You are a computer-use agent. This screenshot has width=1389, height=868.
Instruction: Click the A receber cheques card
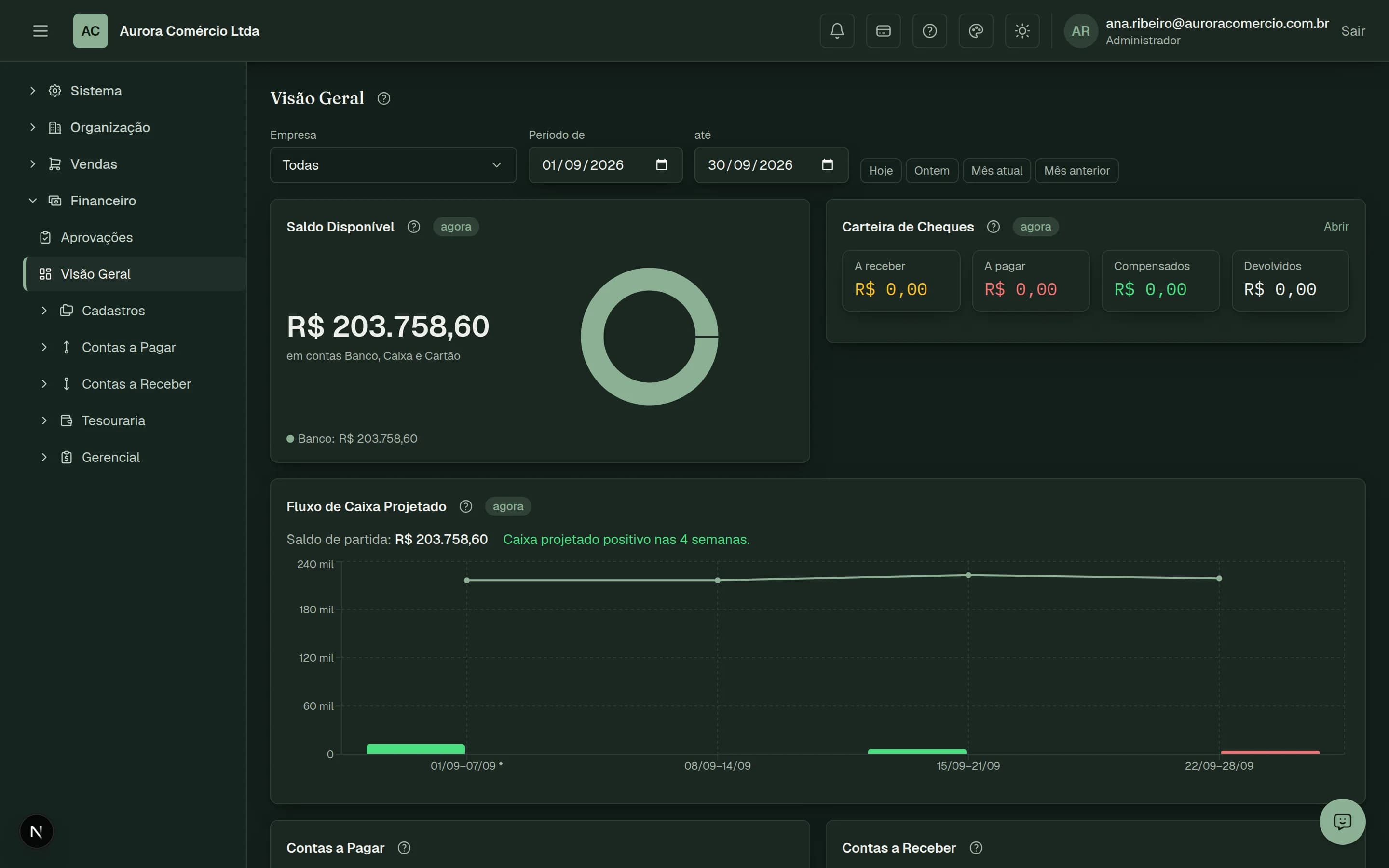click(901, 281)
